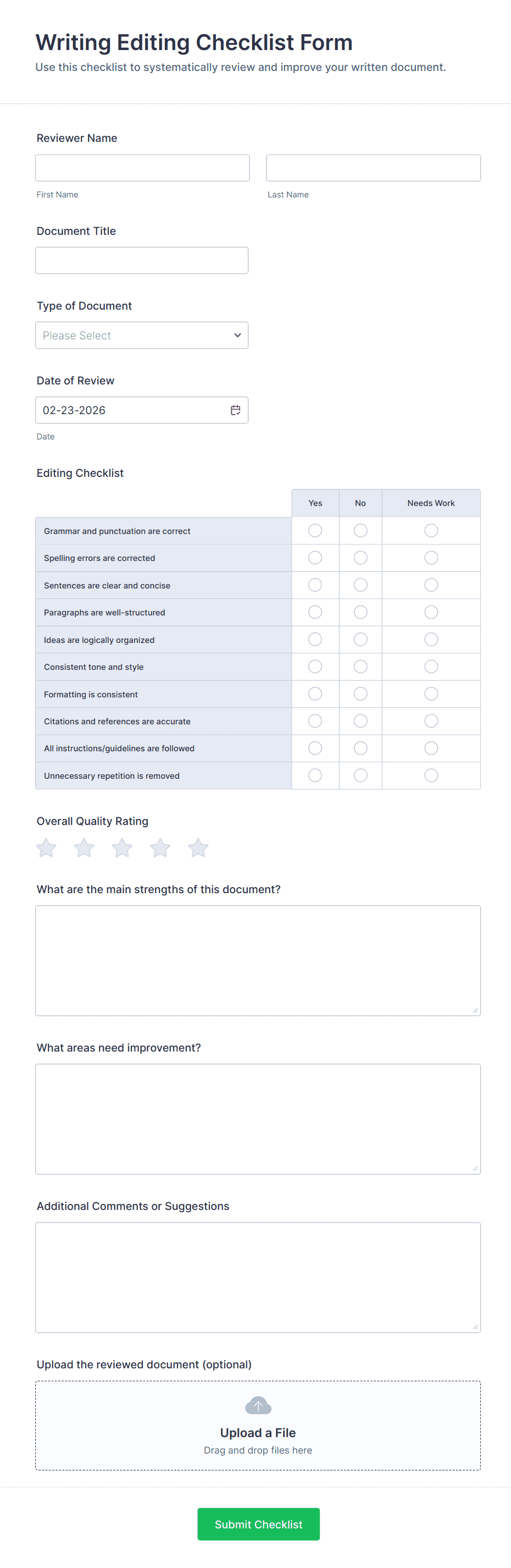Open the Type of Document dropdown
Viewport: 511px width, 1568px height.
pos(141,335)
